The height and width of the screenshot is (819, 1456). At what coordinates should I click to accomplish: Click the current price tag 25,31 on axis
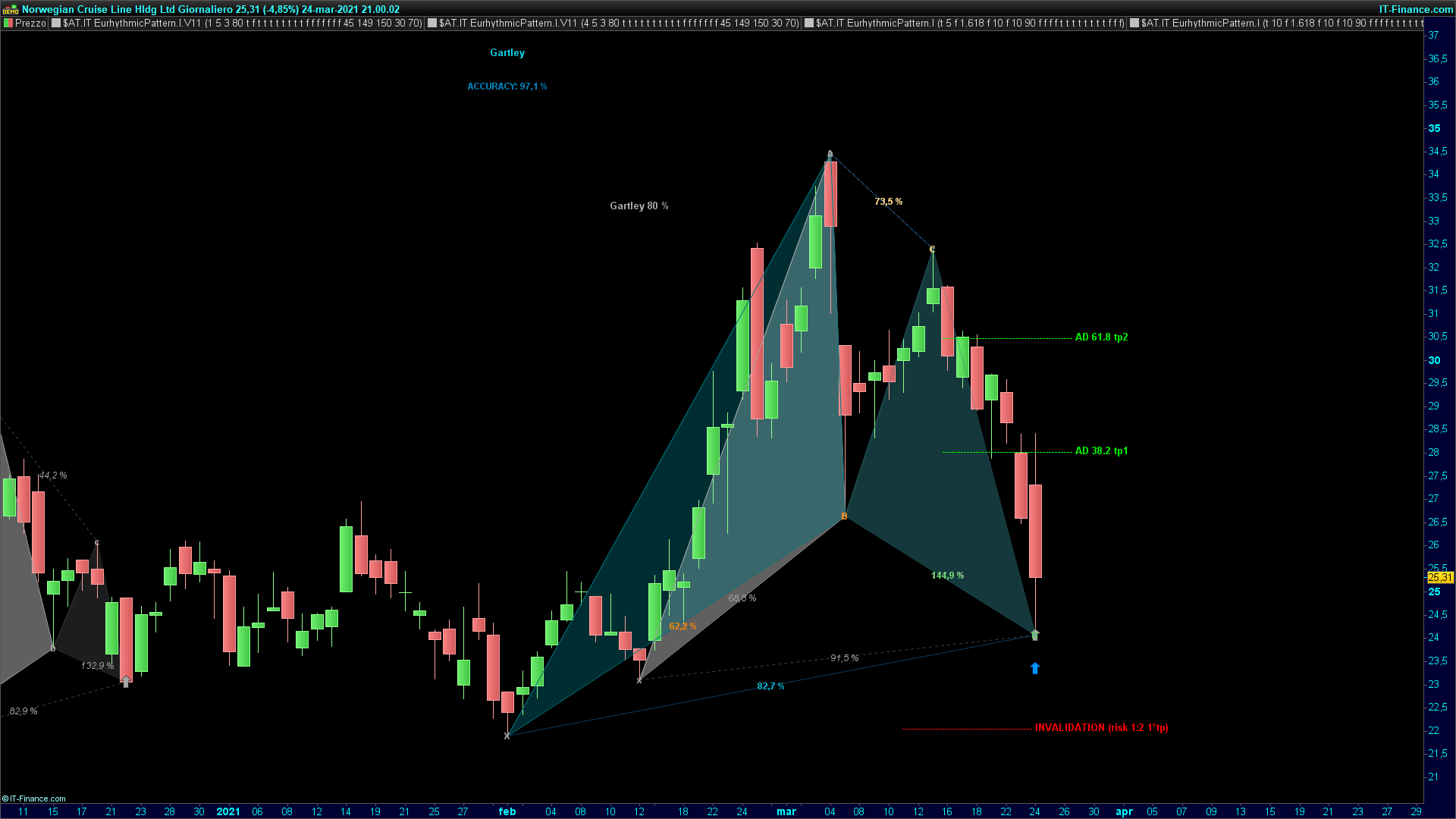click(x=1439, y=578)
